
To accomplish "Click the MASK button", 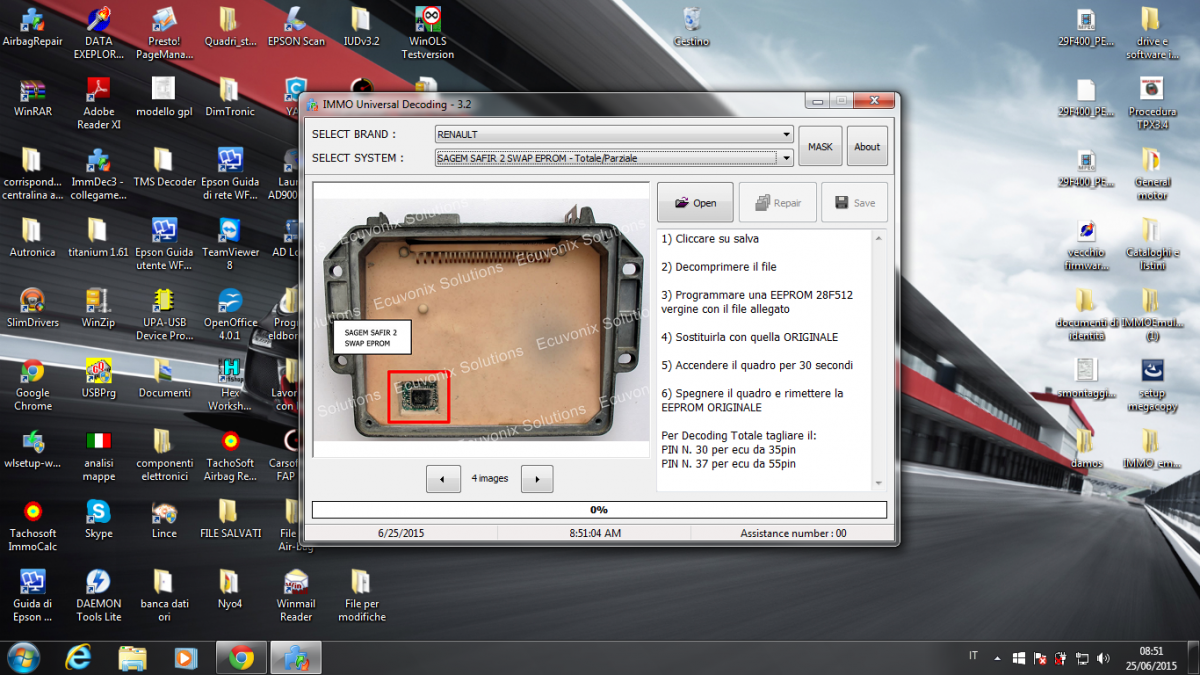I will coord(820,147).
